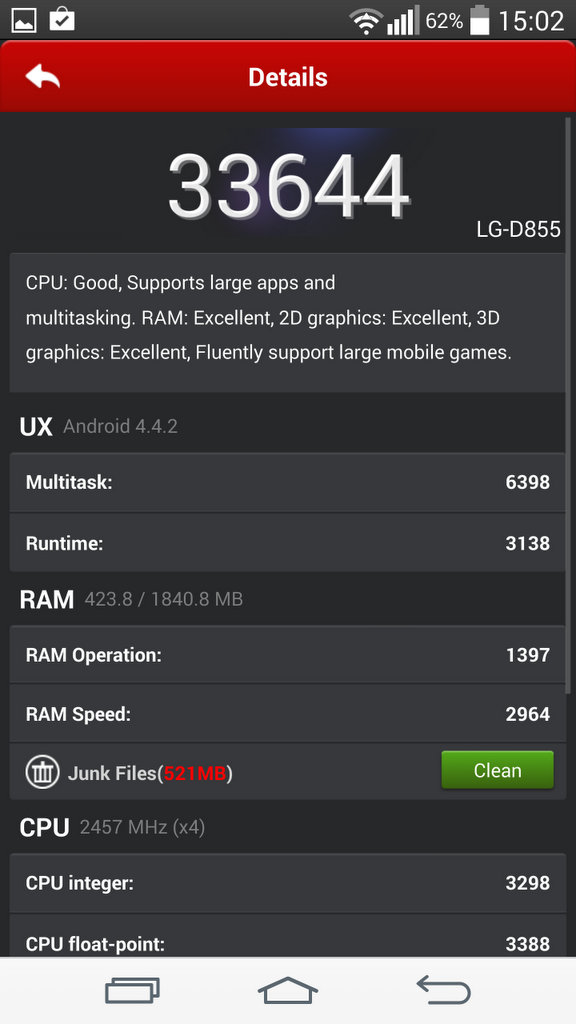Tap the performance summary description box
Image resolution: width=576 pixels, height=1024 pixels.
click(287, 323)
